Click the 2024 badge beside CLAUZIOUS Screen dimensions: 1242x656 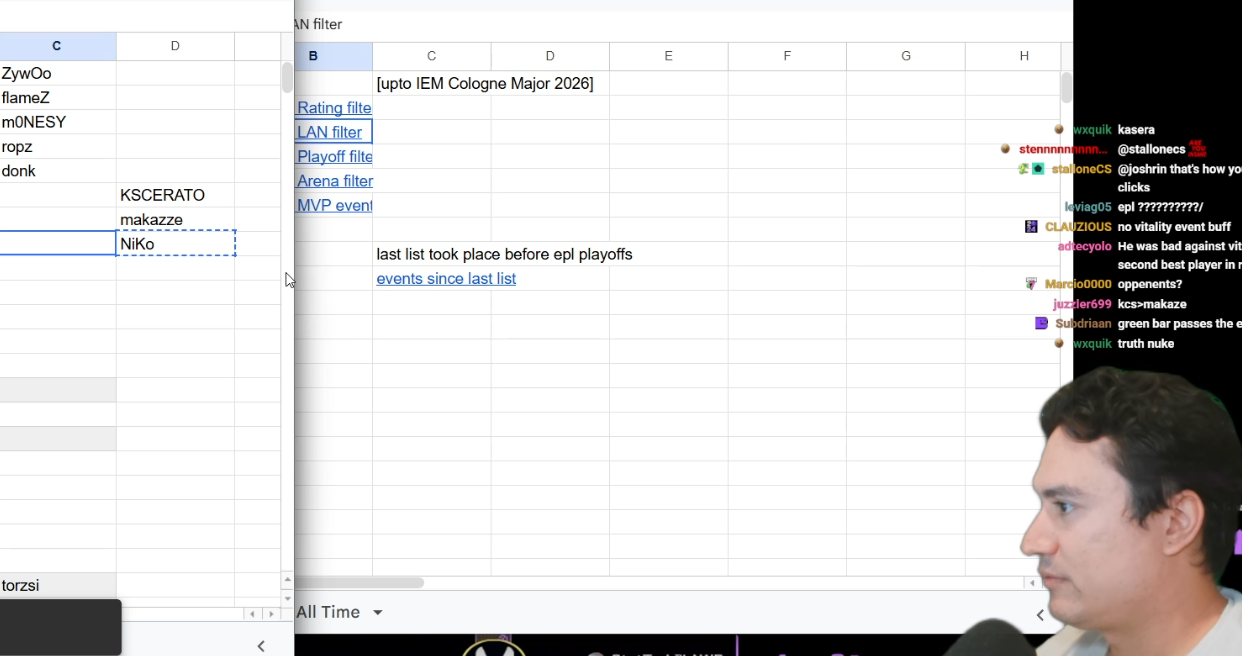click(1031, 227)
